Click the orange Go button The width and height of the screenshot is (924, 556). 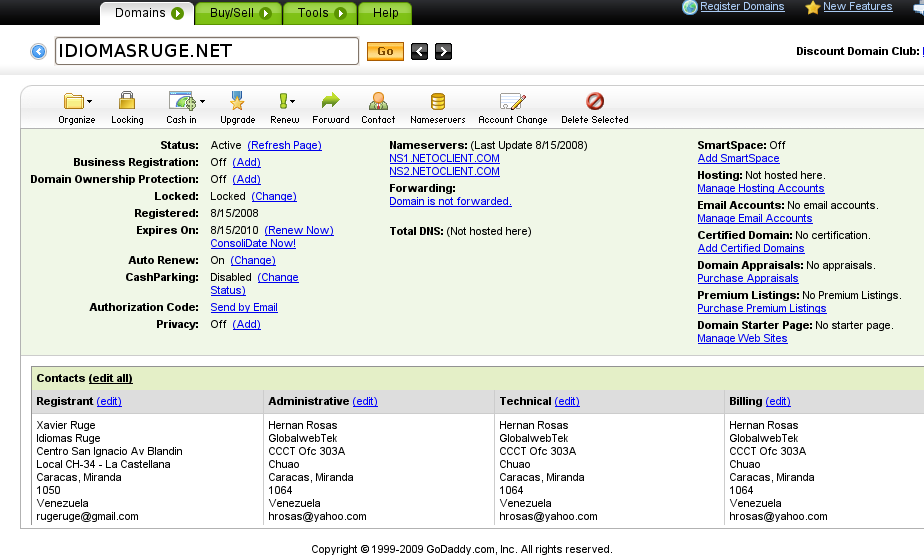(x=385, y=51)
